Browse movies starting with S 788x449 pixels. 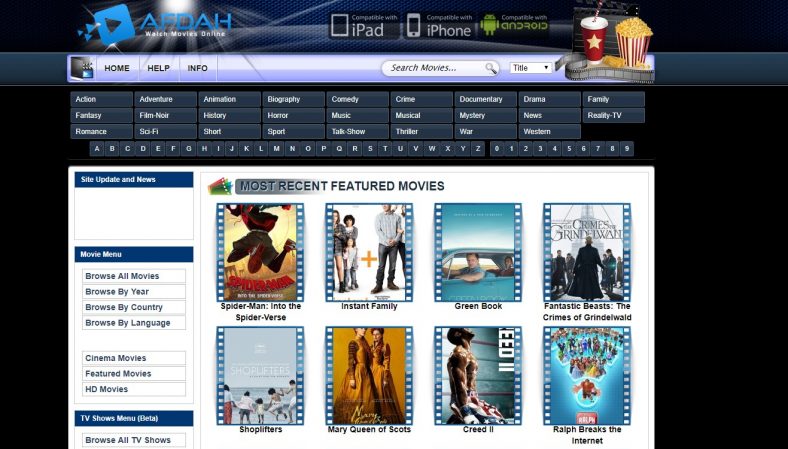pos(370,149)
